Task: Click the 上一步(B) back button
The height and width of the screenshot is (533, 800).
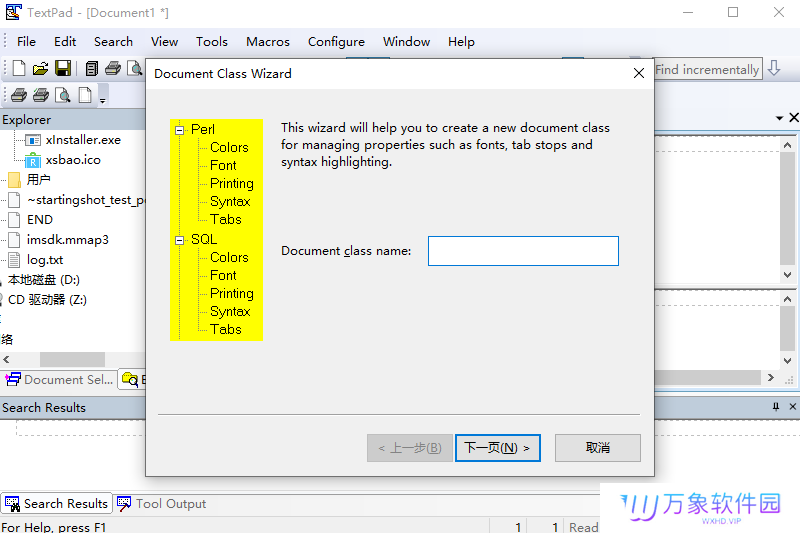Action: pos(410,448)
